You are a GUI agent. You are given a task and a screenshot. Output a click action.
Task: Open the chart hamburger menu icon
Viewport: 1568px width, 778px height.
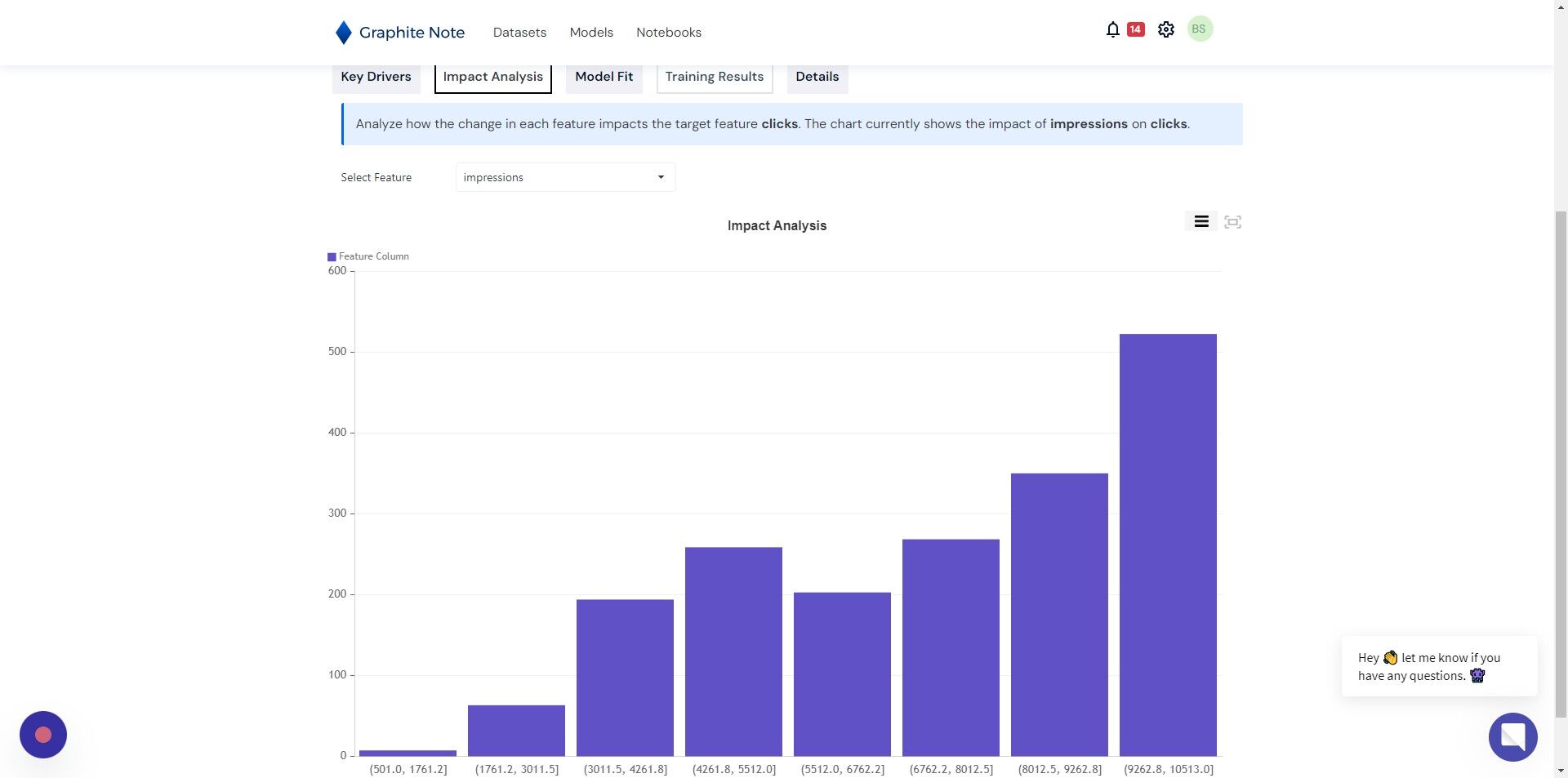click(x=1201, y=221)
